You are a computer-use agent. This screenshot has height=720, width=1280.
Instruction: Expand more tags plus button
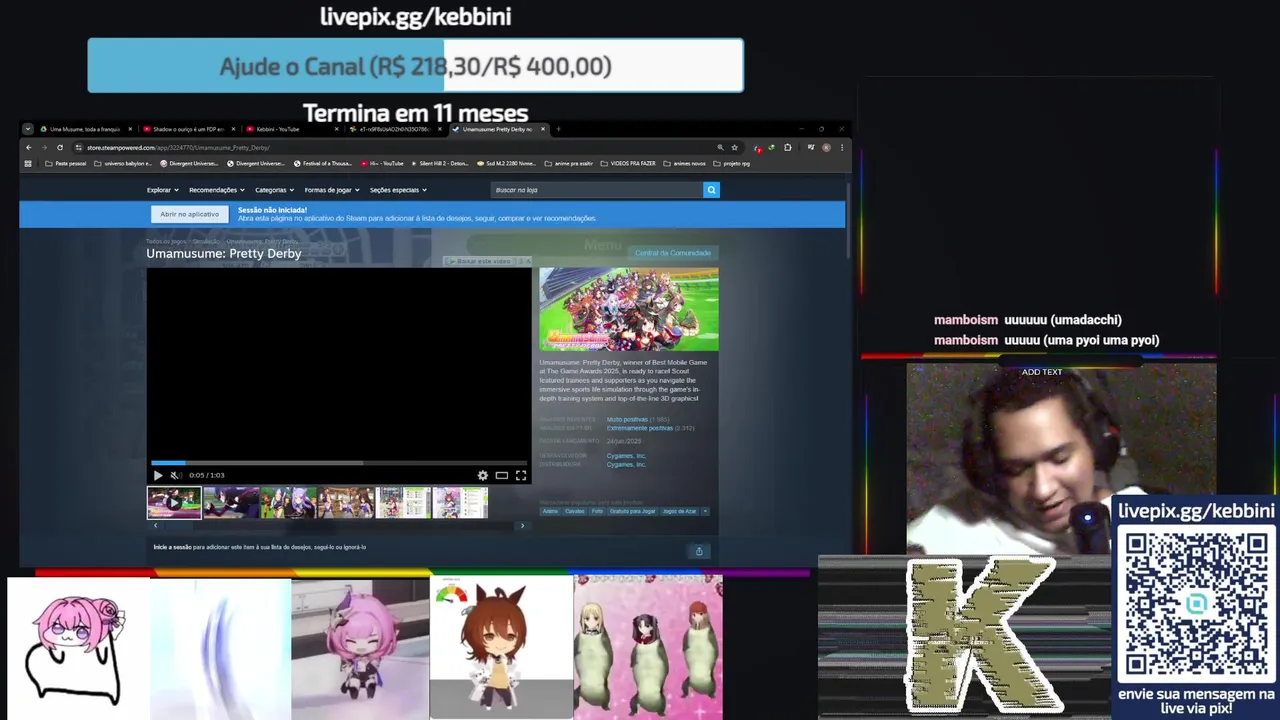(x=705, y=511)
